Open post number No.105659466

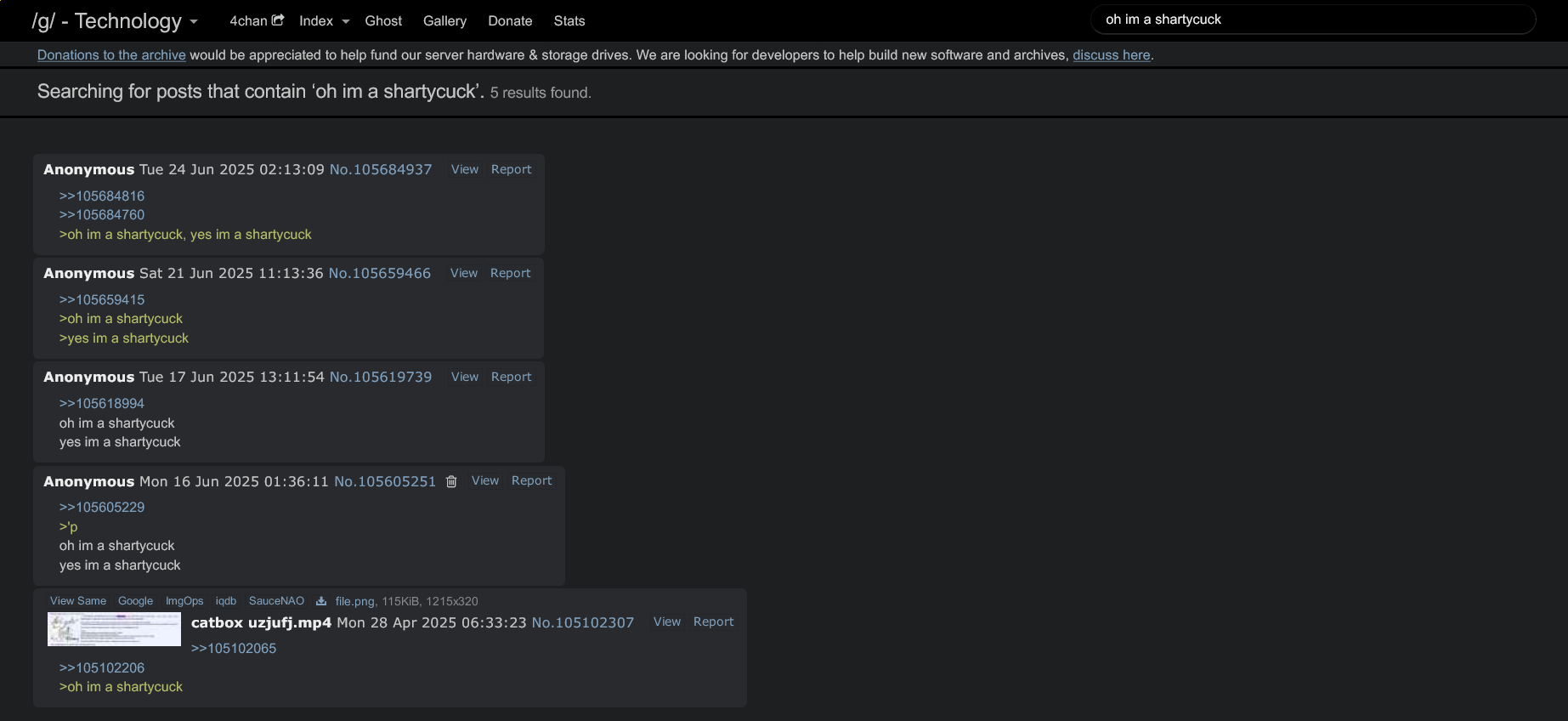point(380,273)
